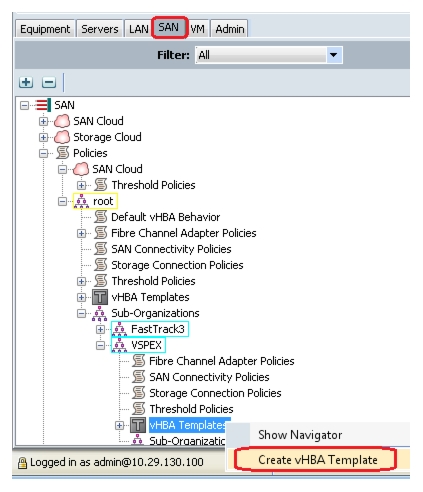Screen dimensions: 423x492
Task: Click the Storage Cloud icon
Action: pos(62,137)
